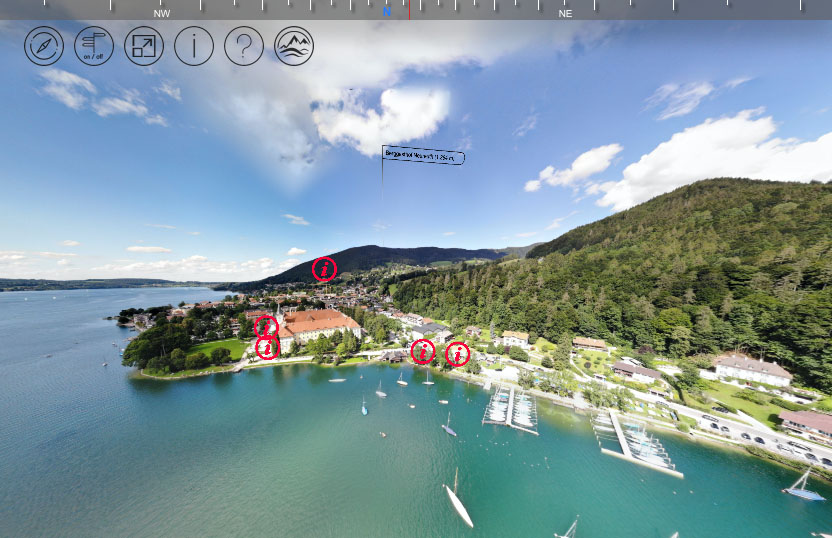The width and height of the screenshot is (832, 538).
Task: Click the large red-roofed monastery building
Action: click(320, 325)
